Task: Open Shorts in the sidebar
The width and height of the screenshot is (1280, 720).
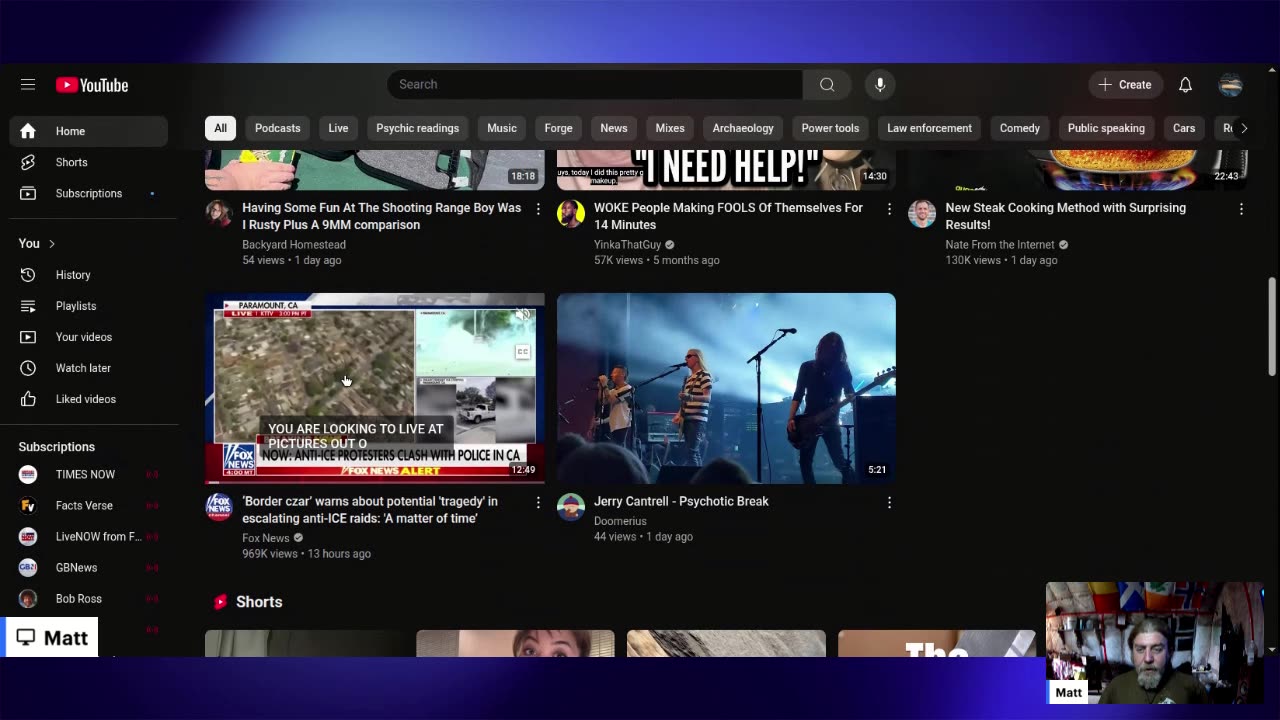Action: (89, 162)
